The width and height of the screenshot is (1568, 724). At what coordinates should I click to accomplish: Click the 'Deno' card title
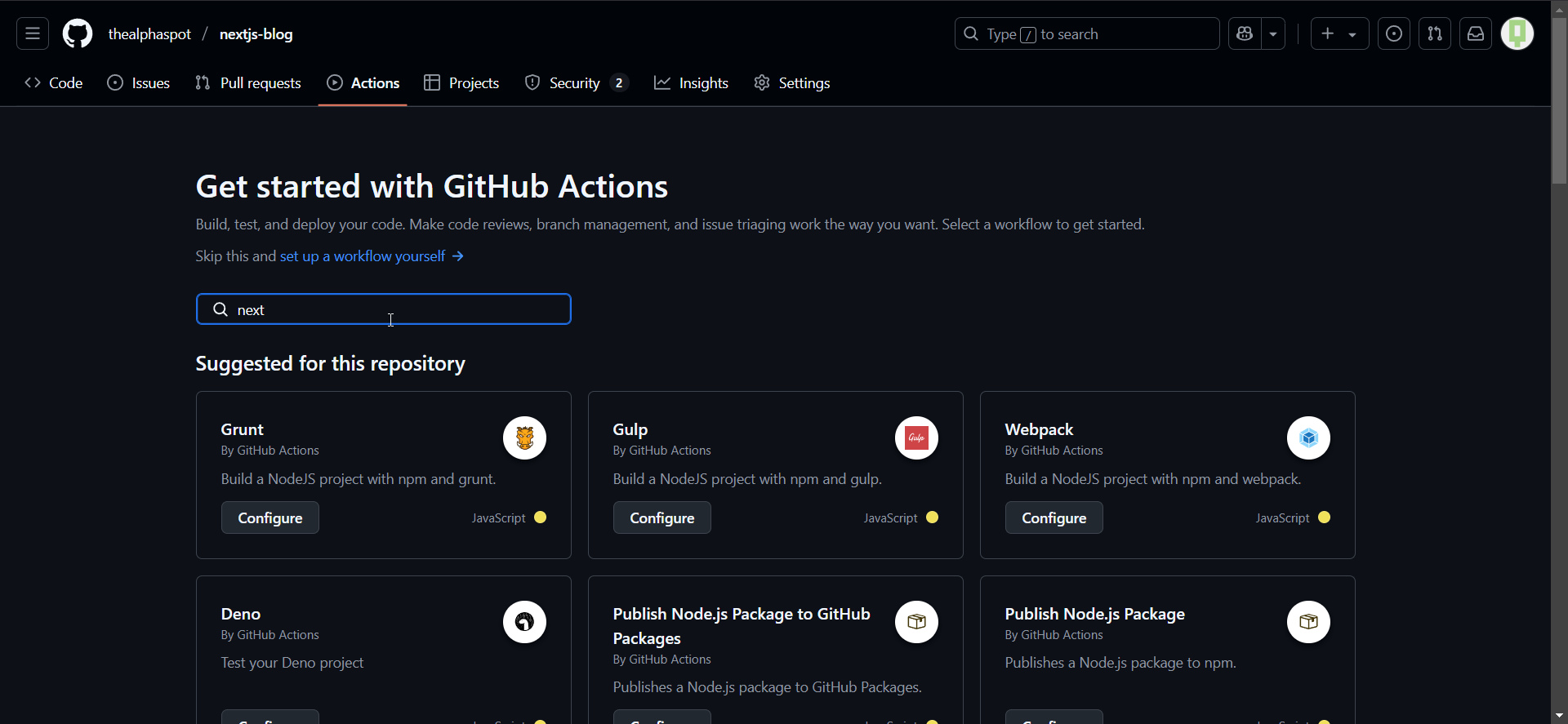241,614
